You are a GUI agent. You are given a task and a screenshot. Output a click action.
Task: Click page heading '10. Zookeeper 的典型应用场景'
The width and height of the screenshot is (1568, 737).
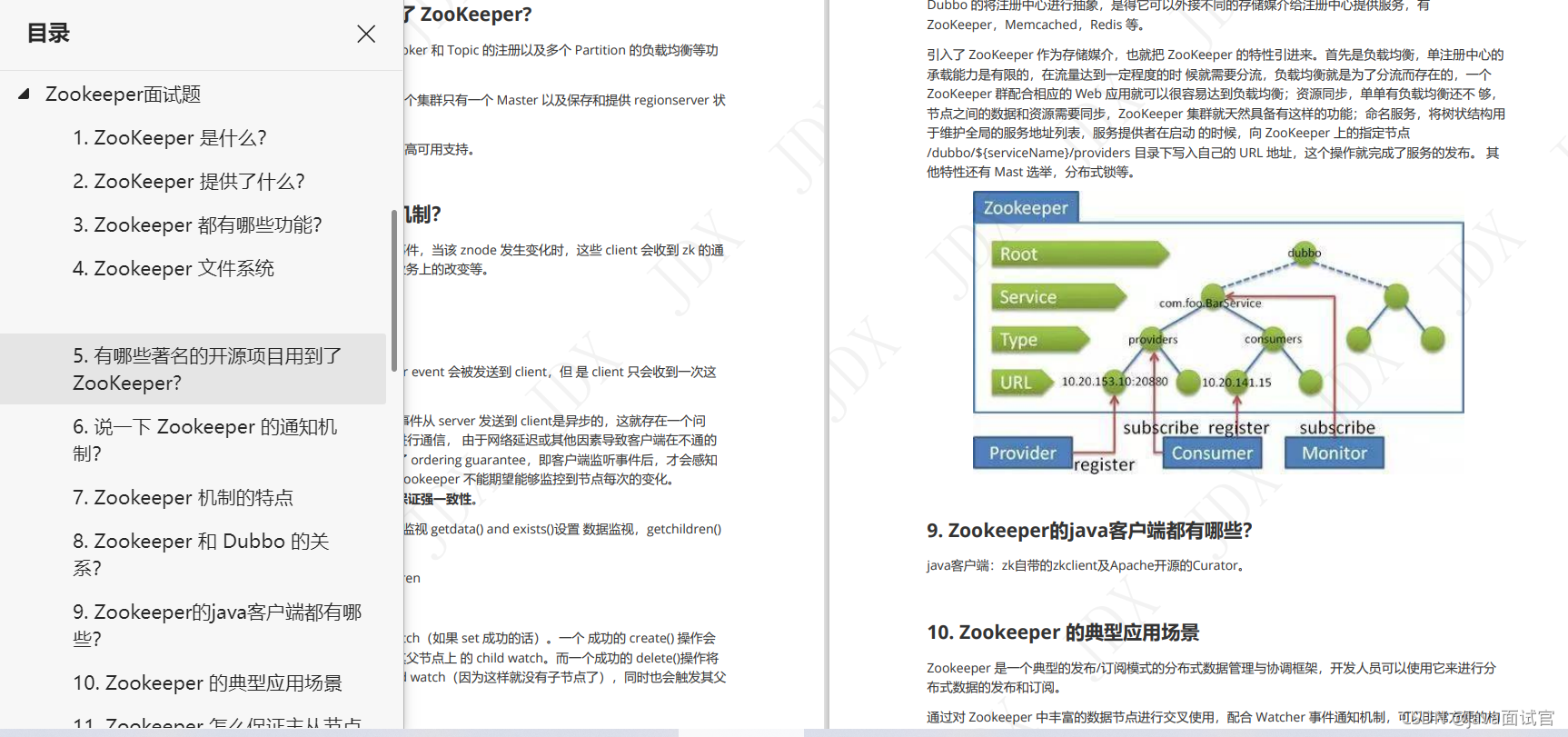point(1063,632)
